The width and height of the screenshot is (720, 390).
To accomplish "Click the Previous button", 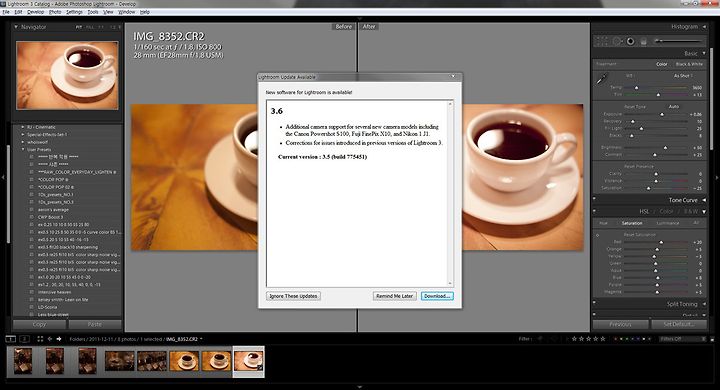I will coord(620,324).
